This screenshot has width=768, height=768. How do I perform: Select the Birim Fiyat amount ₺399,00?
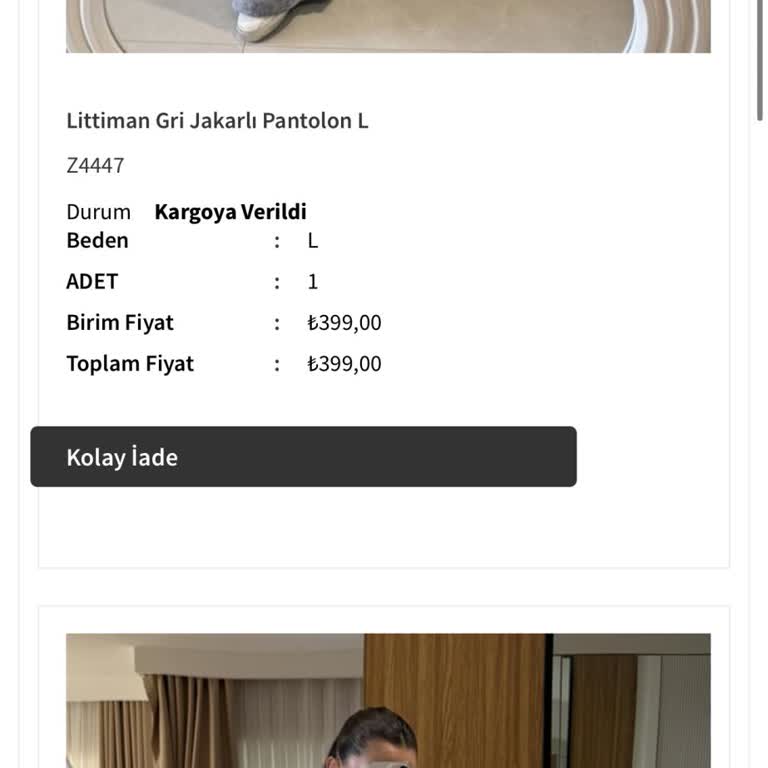344,323
